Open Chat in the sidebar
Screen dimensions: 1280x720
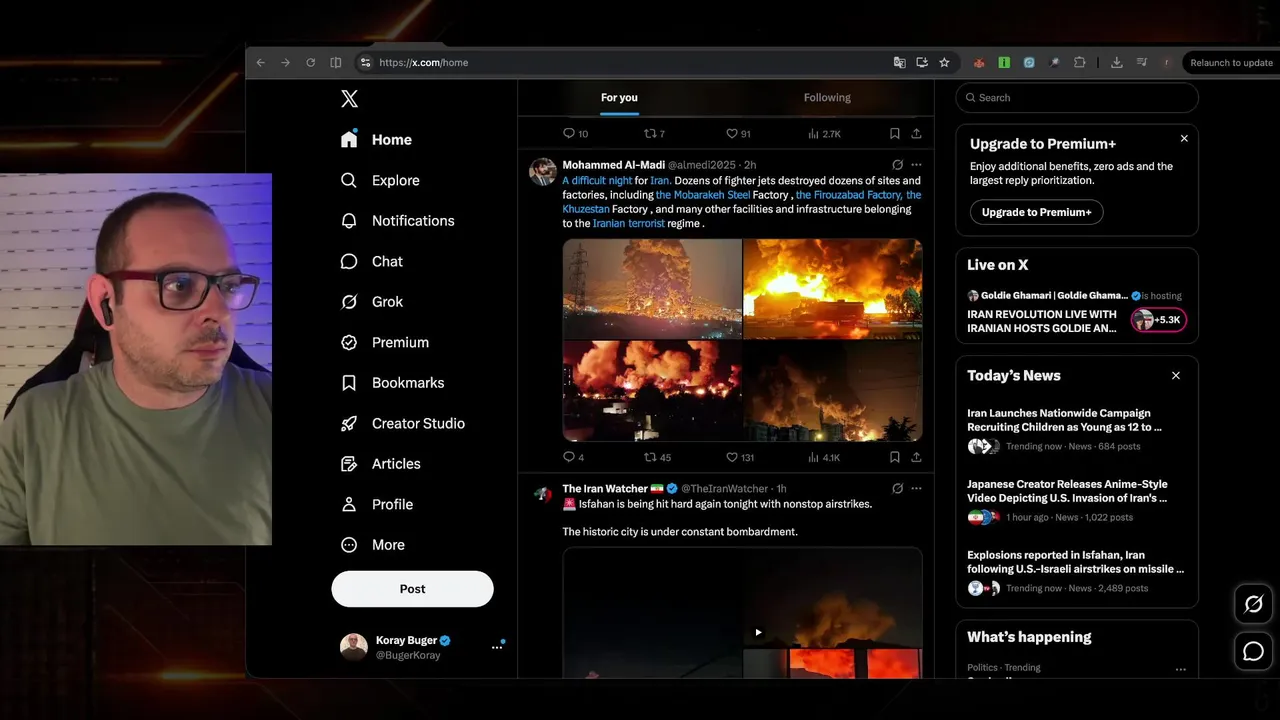pyautogui.click(x=372, y=261)
